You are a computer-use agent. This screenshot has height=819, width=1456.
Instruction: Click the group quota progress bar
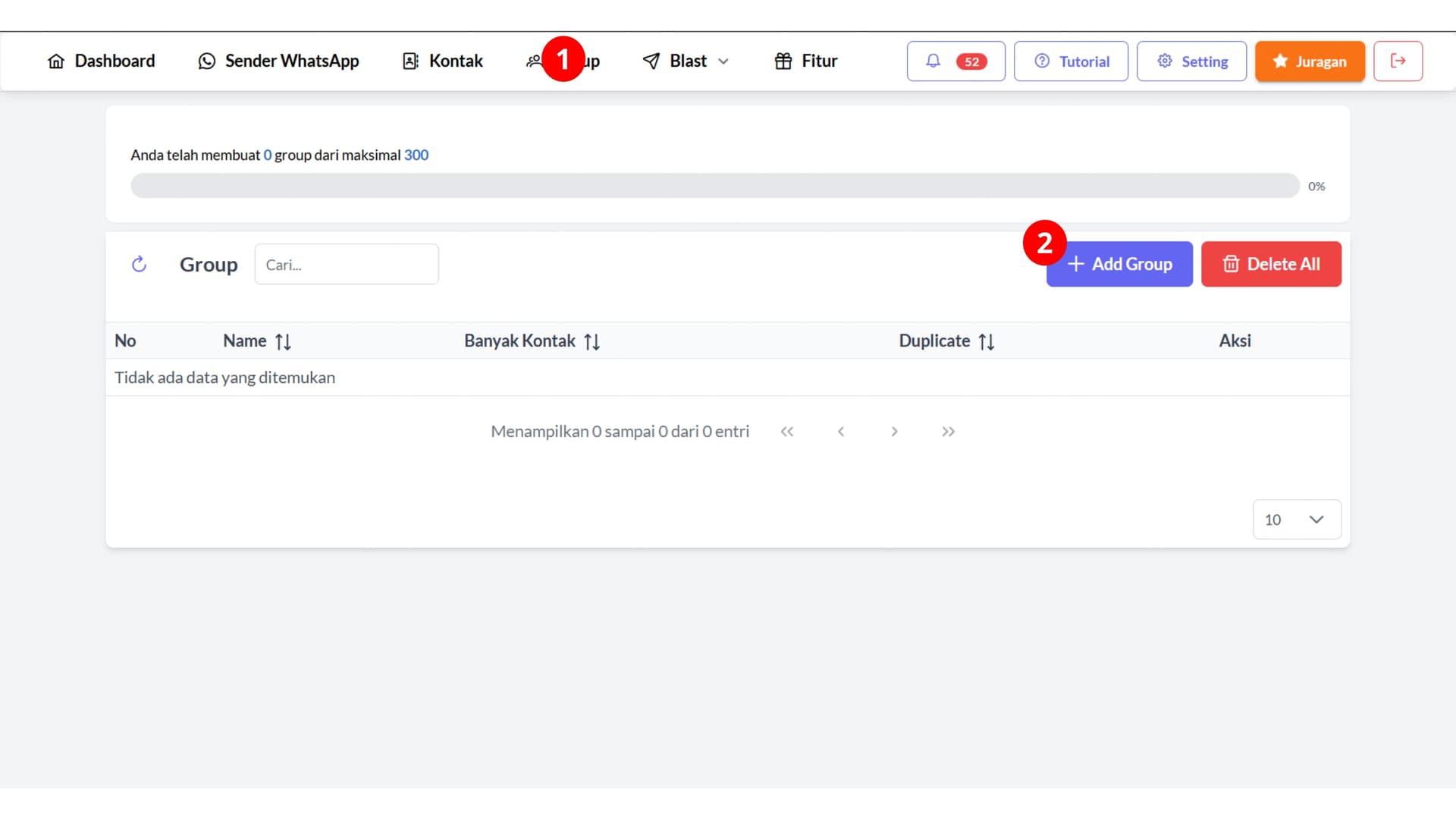(x=715, y=186)
